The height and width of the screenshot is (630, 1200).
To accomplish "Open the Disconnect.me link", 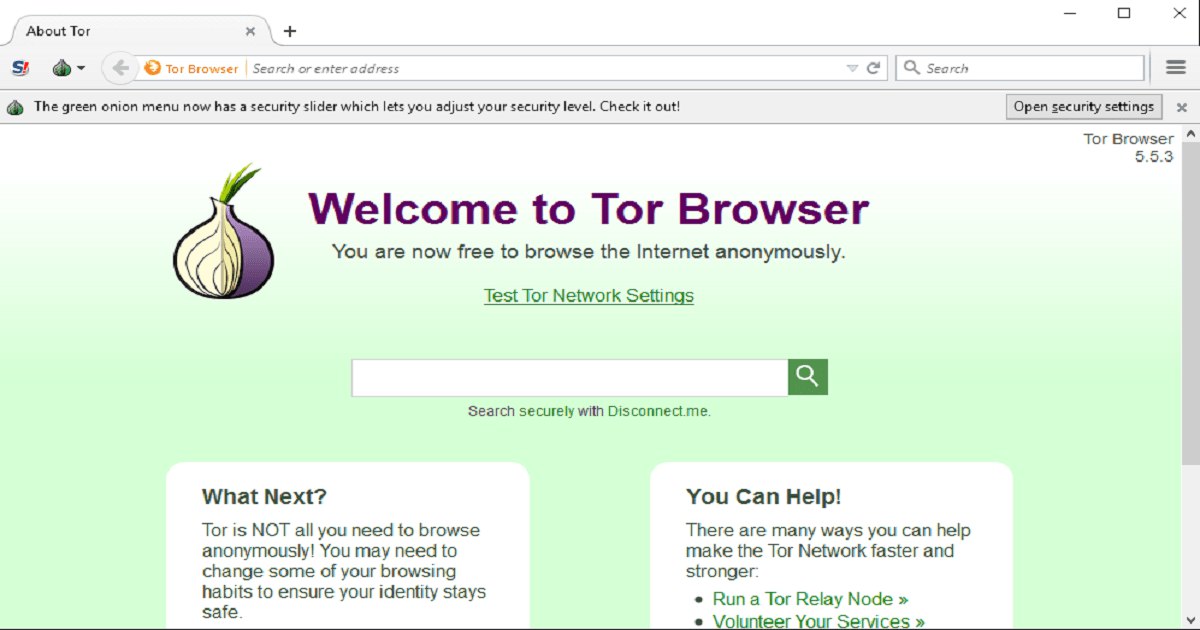I will click(658, 411).
